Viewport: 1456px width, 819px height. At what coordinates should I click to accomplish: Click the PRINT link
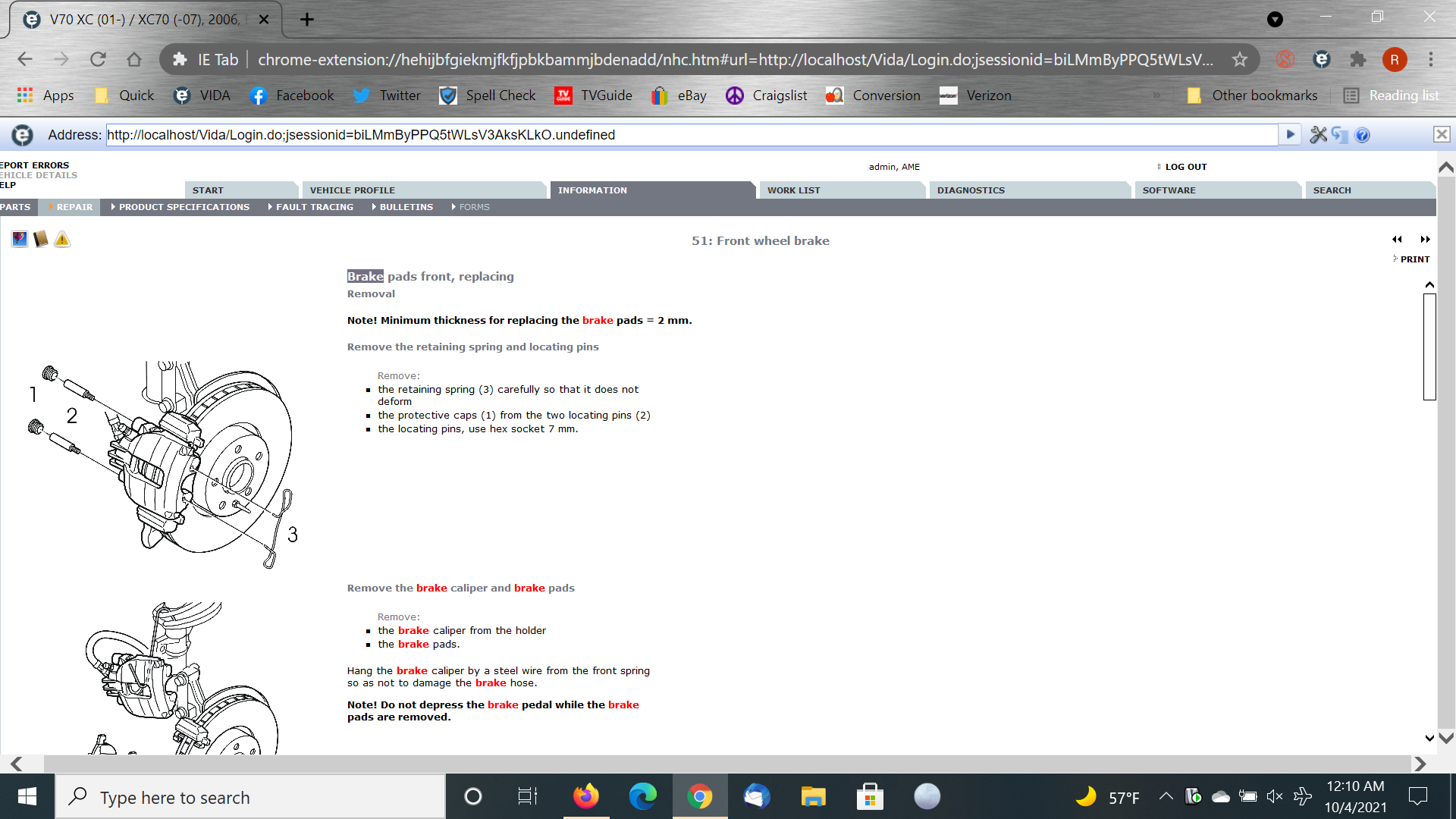point(1414,259)
